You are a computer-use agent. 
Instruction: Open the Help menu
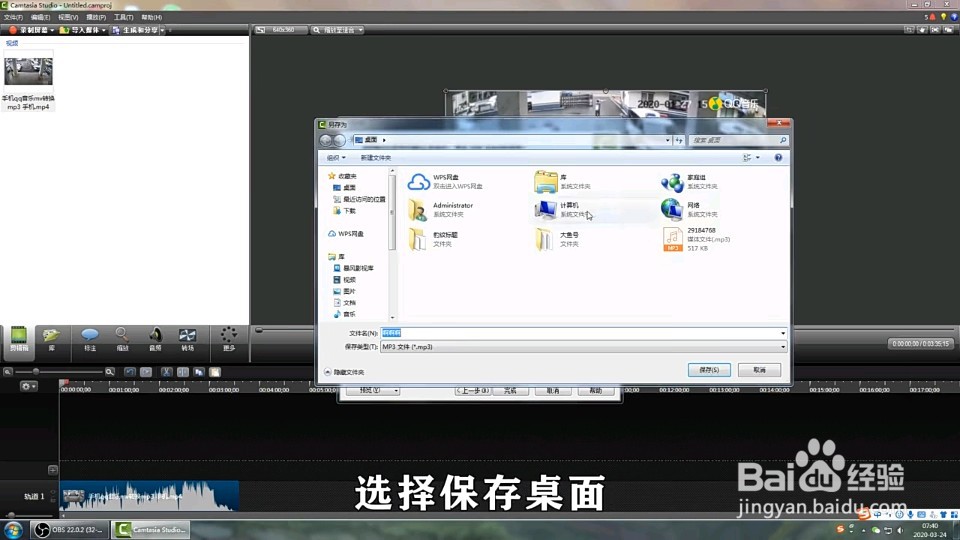point(152,17)
